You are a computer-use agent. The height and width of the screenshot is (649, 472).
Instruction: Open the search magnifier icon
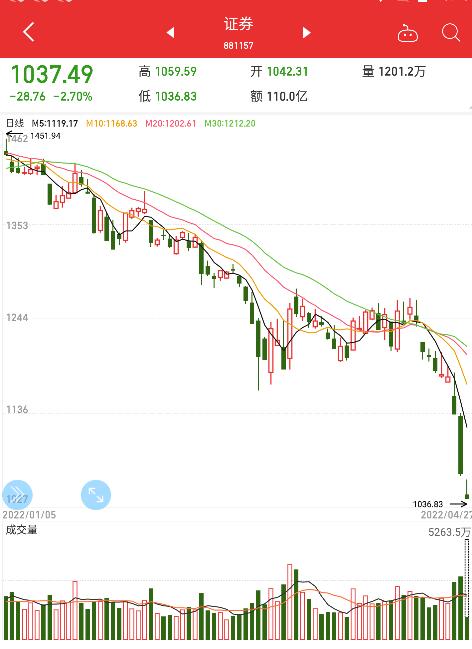coord(450,33)
